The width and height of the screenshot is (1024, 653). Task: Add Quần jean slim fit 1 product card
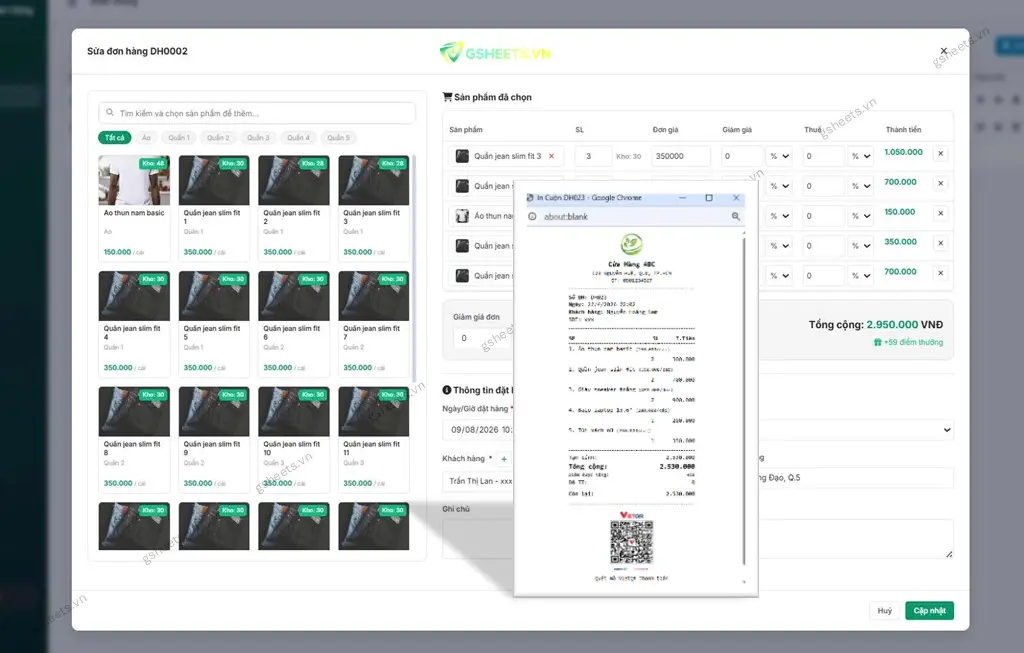tap(214, 208)
